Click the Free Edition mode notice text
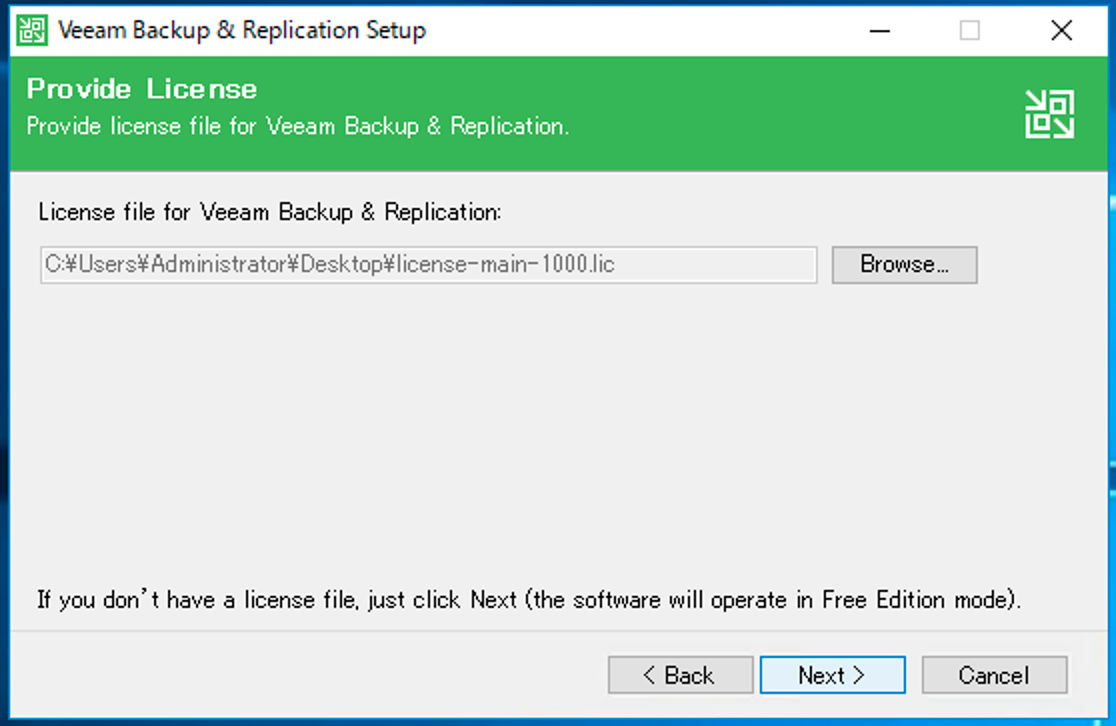1116x726 pixels. pyautogui.click(x=529, y=600)
